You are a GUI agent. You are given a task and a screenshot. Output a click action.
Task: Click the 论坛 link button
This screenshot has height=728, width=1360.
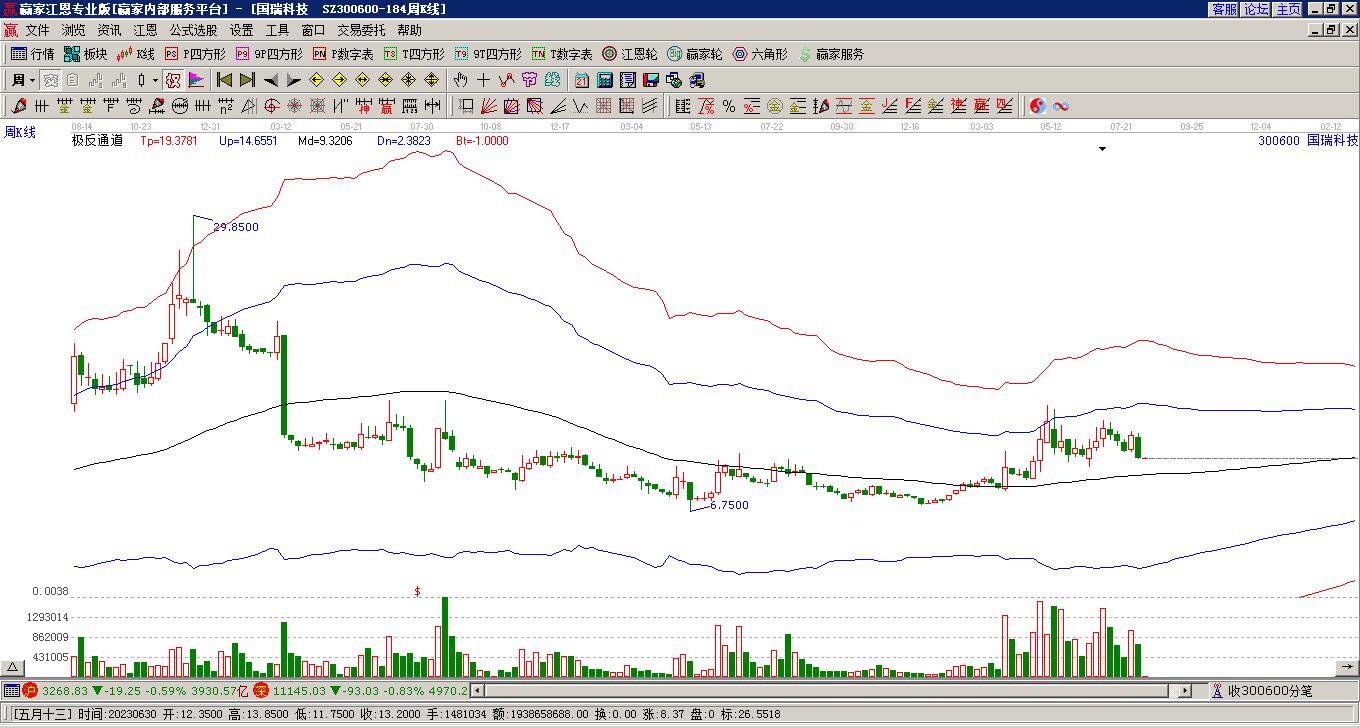1256,9
